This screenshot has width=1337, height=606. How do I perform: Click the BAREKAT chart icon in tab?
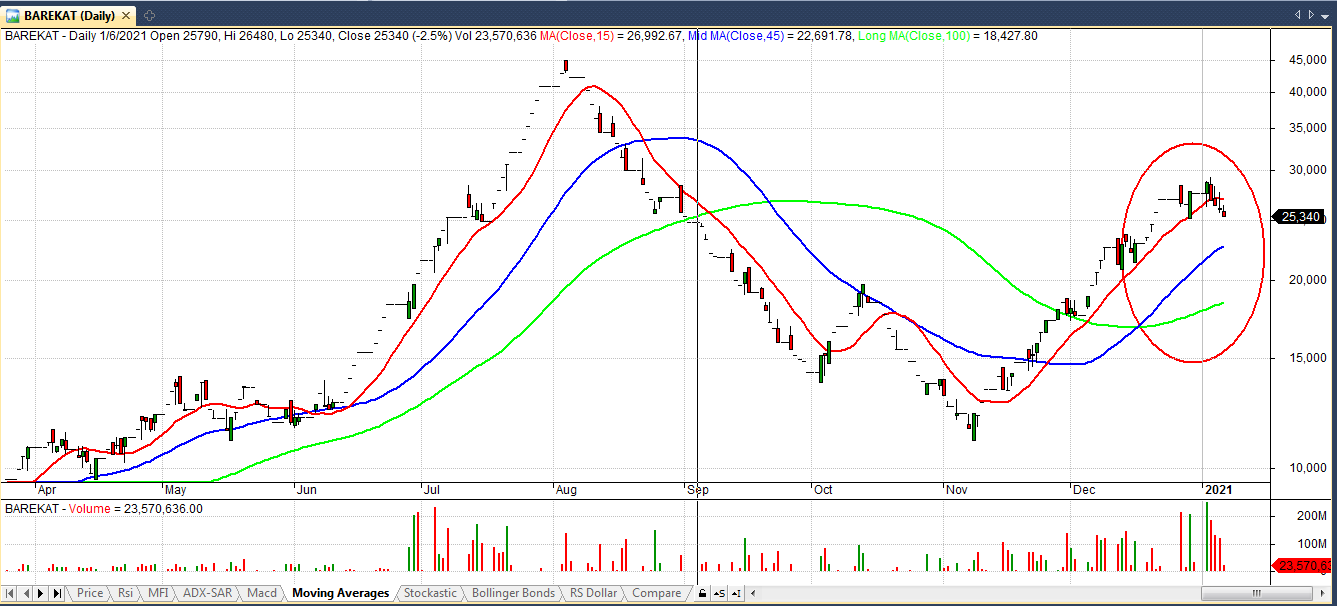[x=13, y=15]
